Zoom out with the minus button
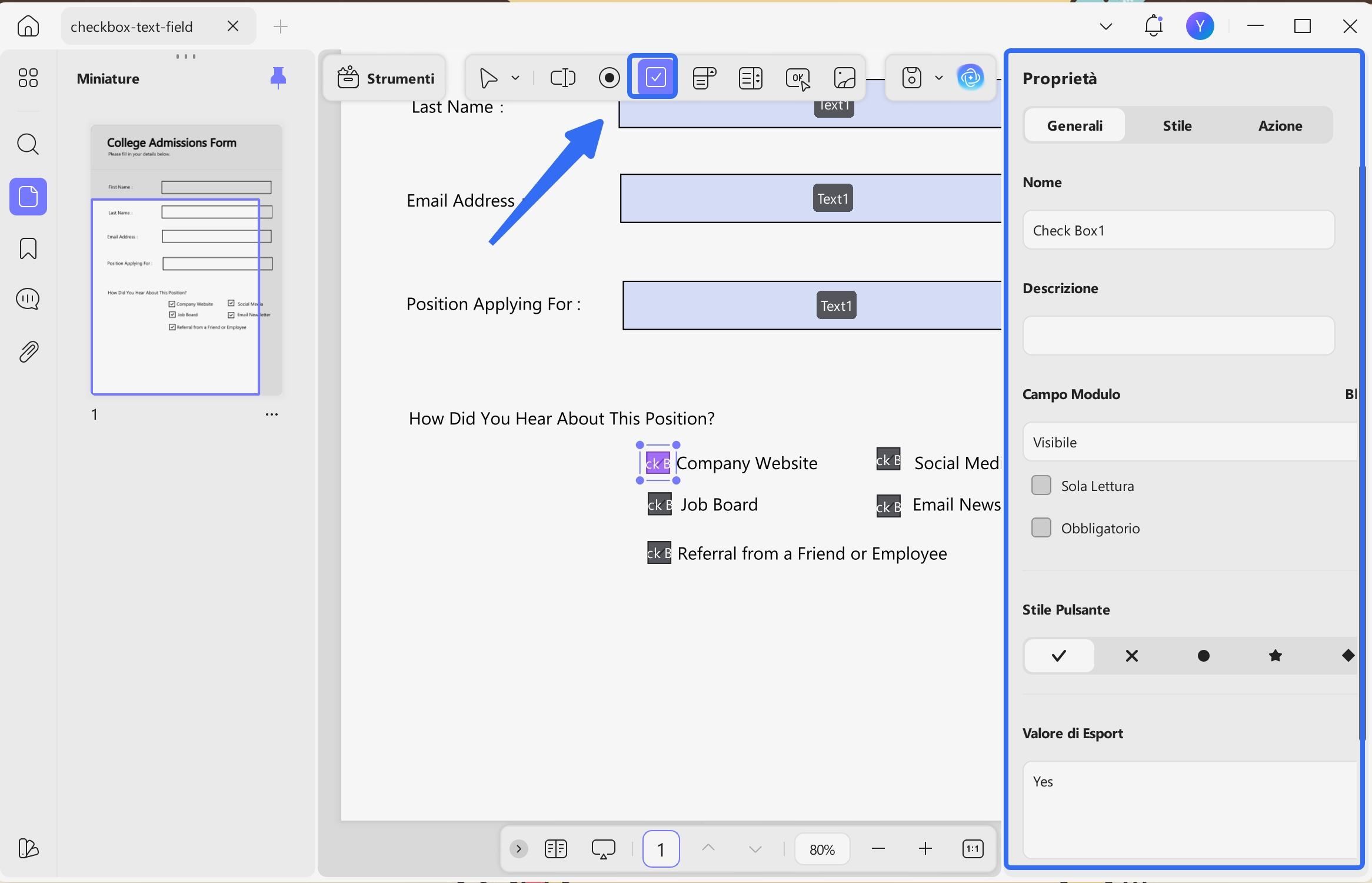 [x=878, y=848]
